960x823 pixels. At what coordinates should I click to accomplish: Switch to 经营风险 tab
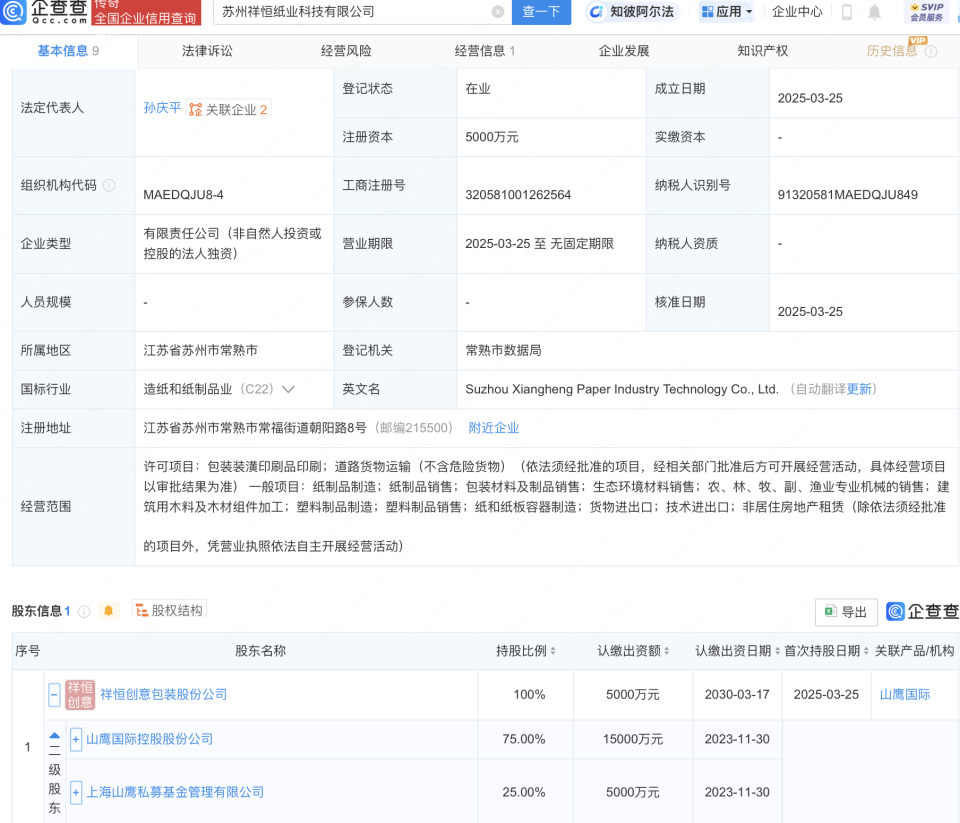pyautogui.click(x=346, y=51)
